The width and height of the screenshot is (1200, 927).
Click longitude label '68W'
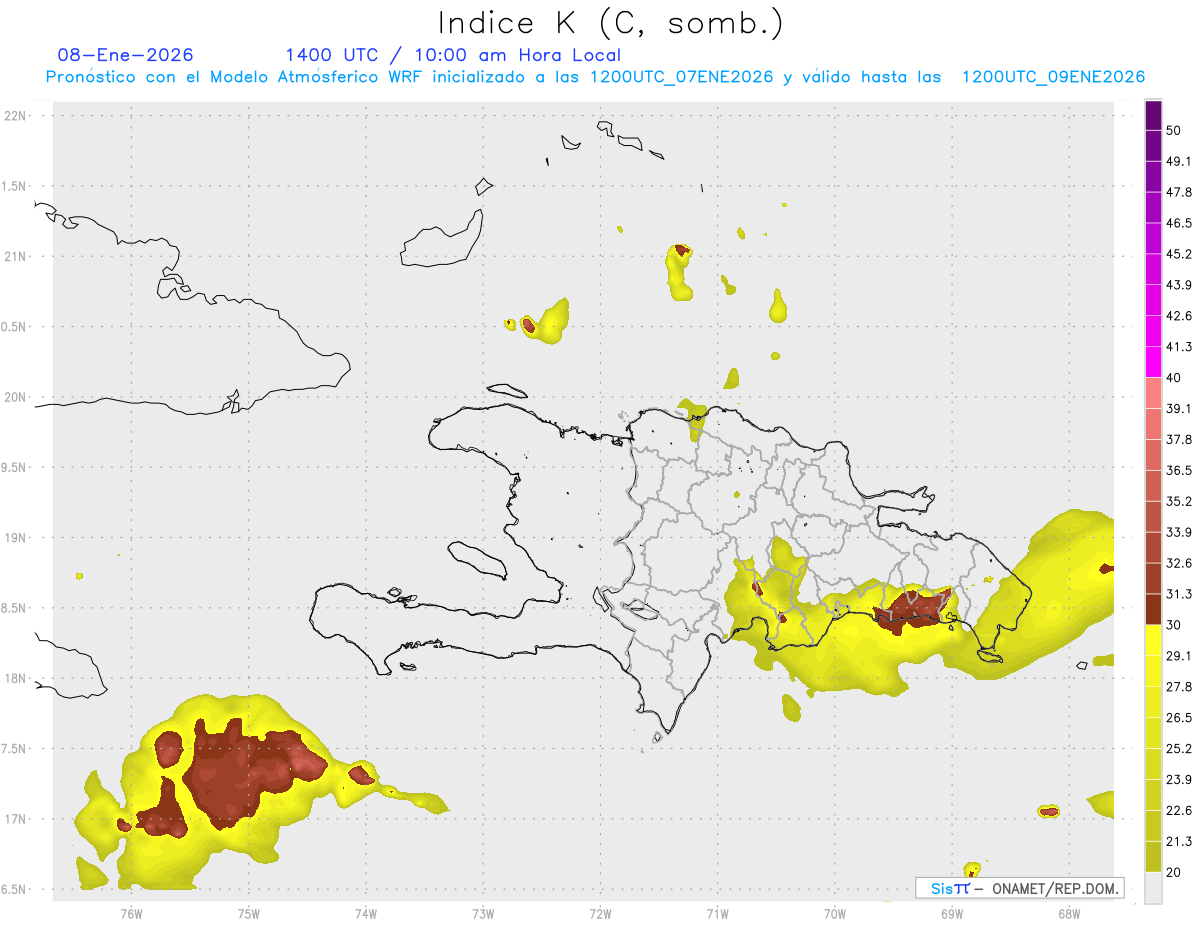(1068, 914)
